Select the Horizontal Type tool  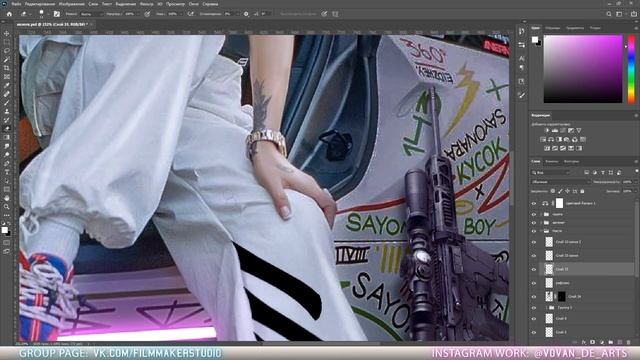tap(7, 172)
